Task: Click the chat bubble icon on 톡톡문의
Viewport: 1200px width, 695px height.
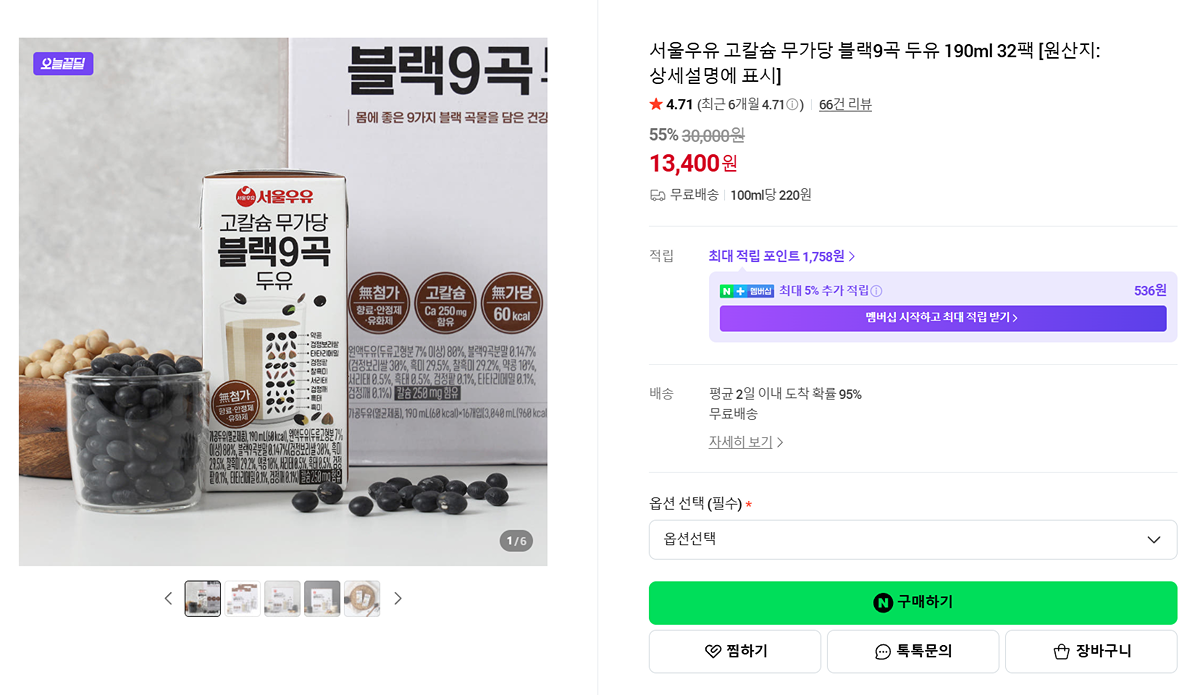Action: tap(883, 652)
